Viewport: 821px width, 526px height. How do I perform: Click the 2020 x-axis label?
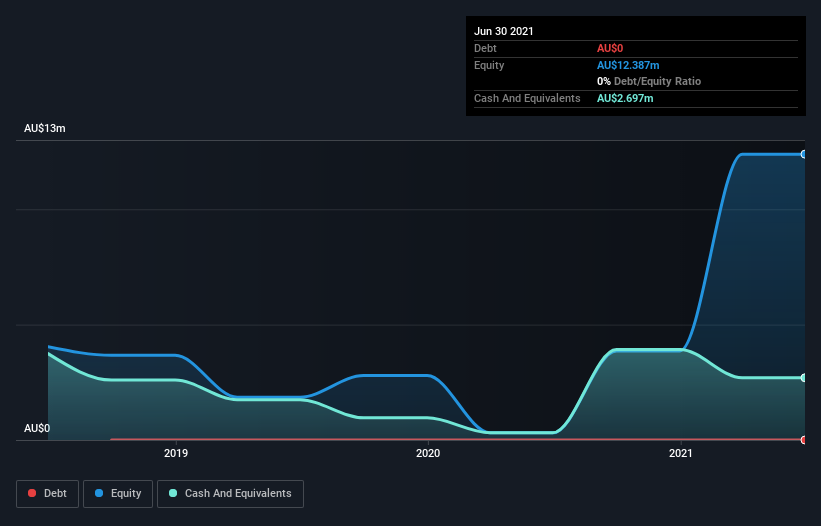click(428, 453)
